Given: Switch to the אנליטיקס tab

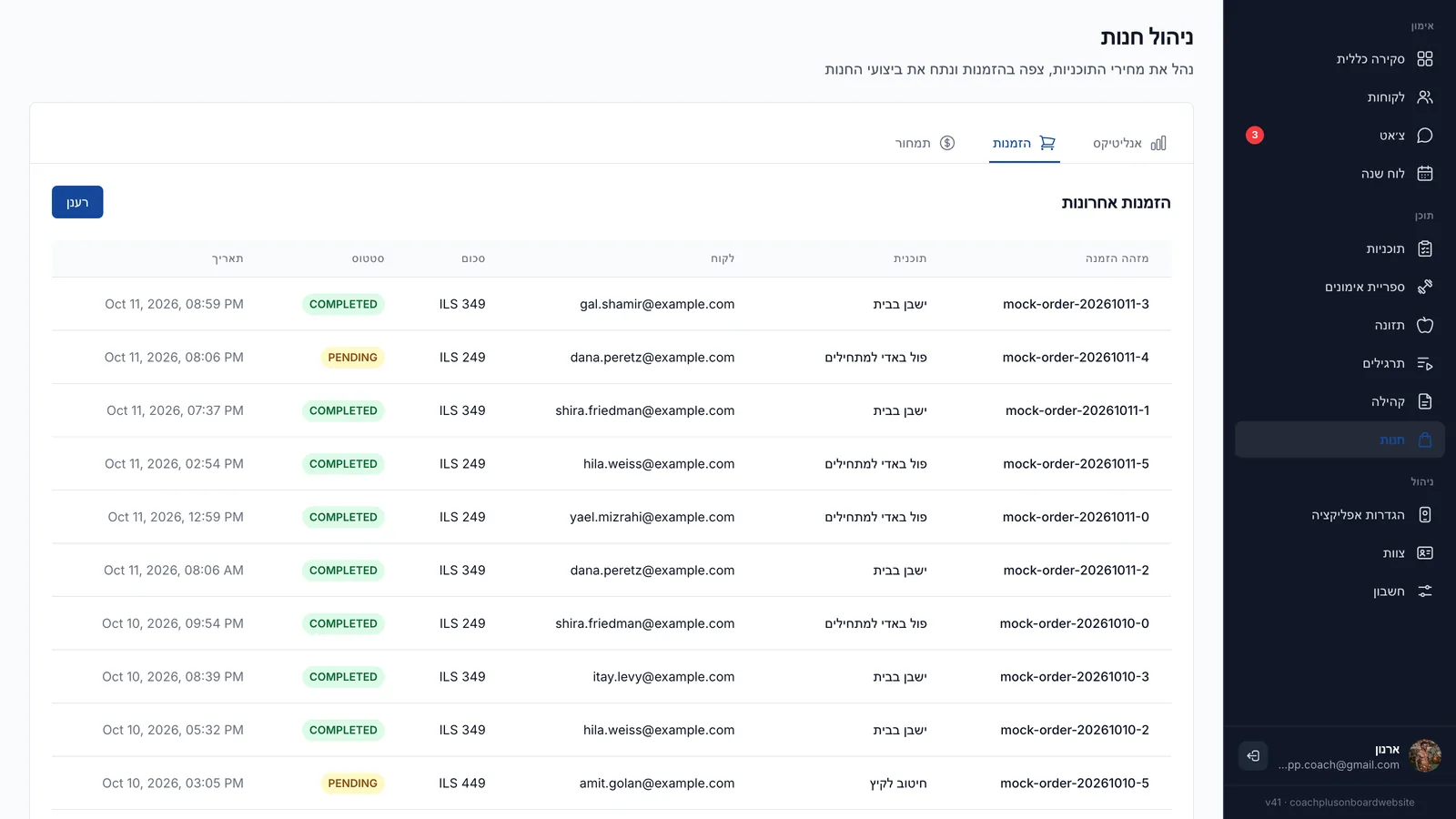Looking at the screenshot, I should tap(1129, 143).
